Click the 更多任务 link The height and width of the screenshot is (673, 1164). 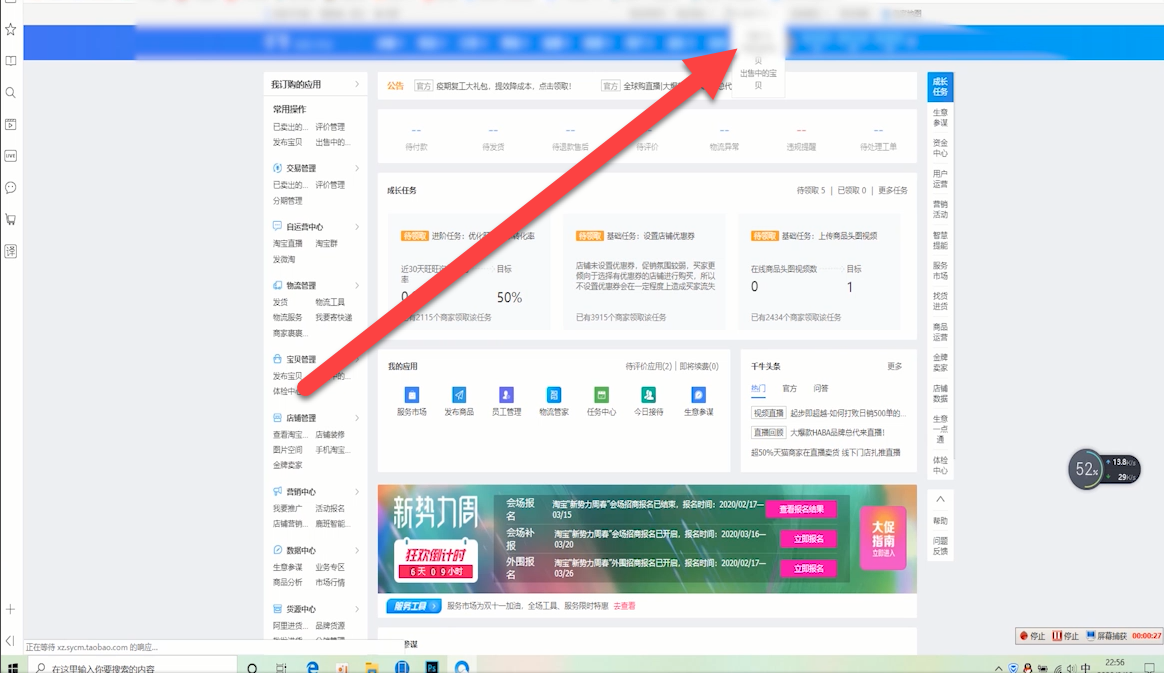pyautogui.click(x=893, y=190)
